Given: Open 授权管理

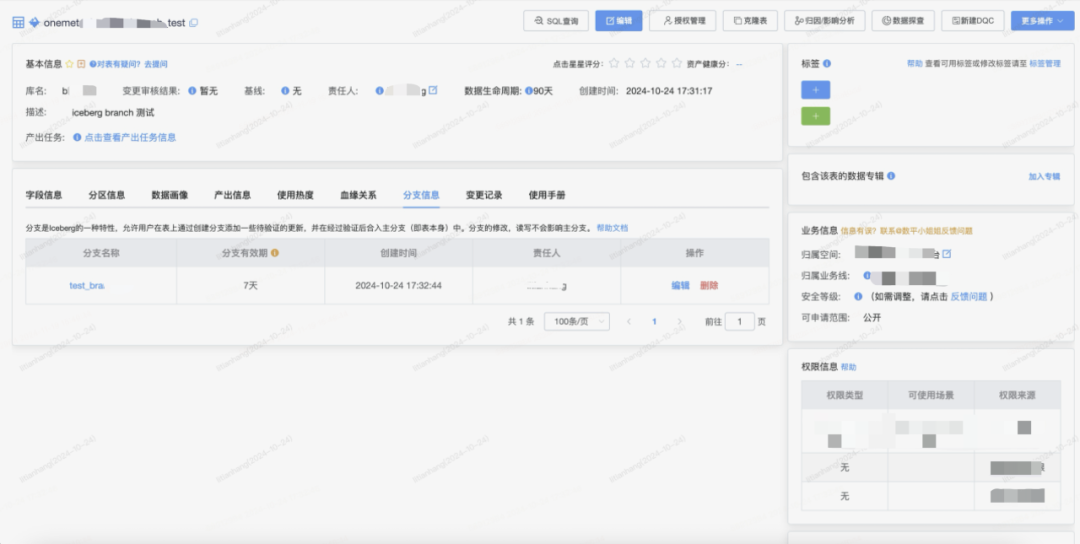Looking at the screenshot, I should pos(683,21).
